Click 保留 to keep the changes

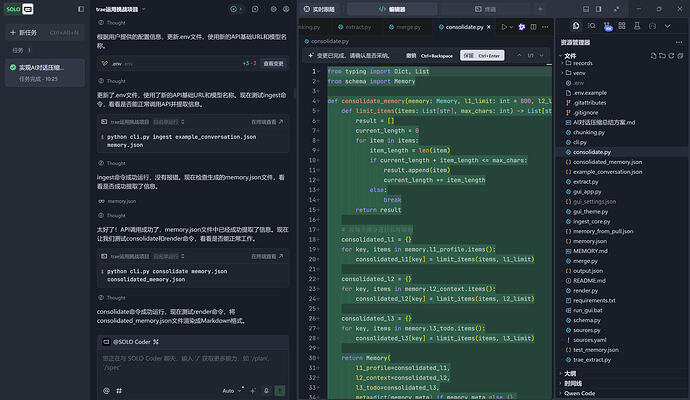tap(482, 55)
